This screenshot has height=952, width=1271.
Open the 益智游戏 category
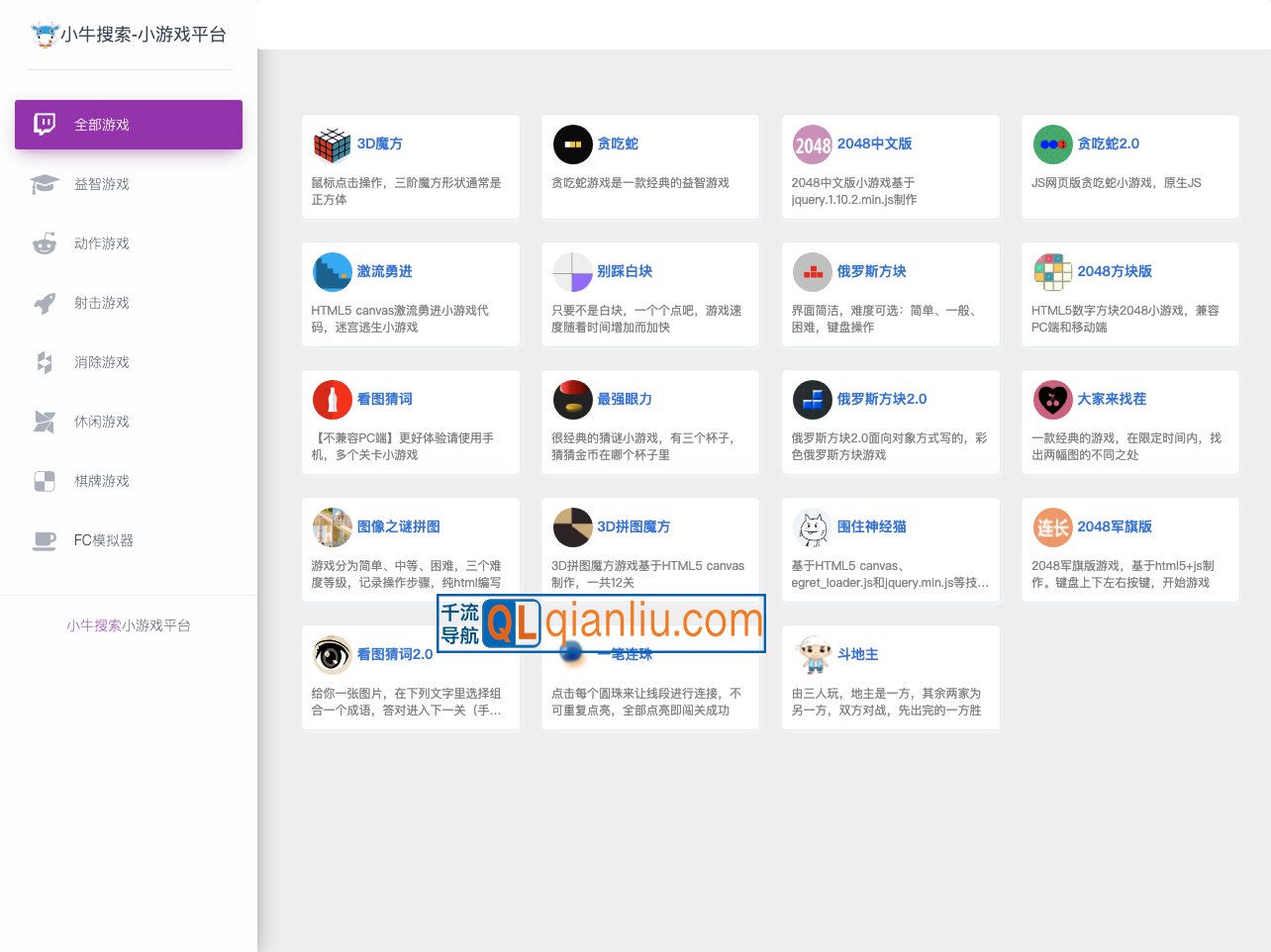click(x=101, y=184)
